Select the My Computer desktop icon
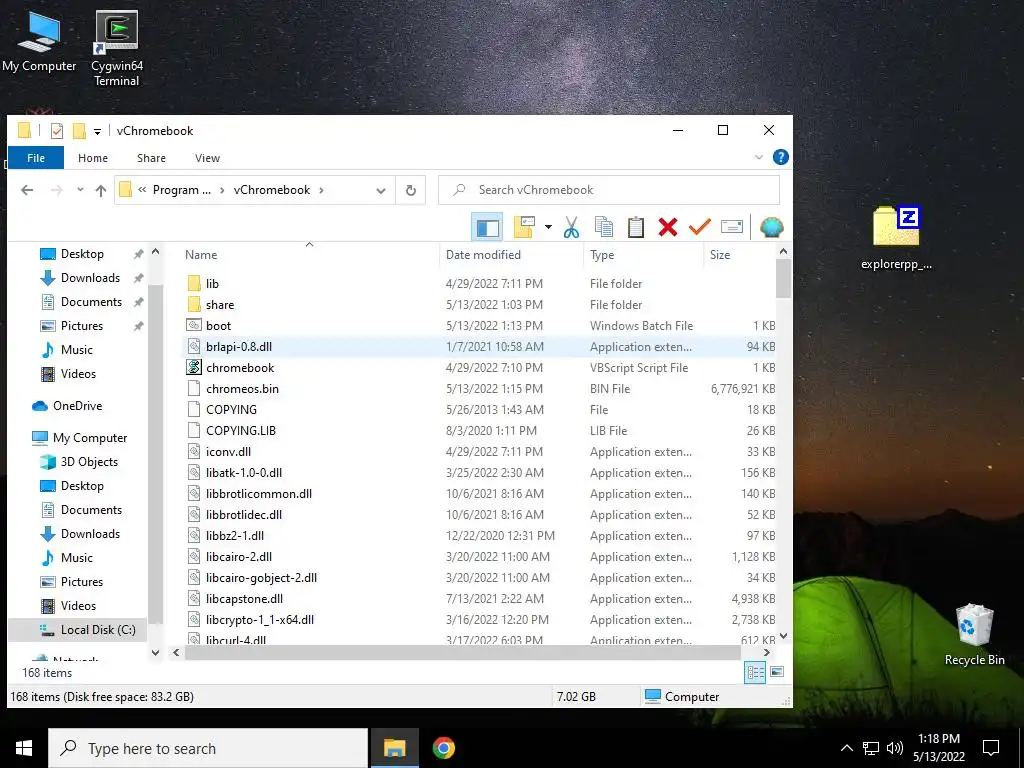Viewport: 1024px width, 768px height. click(39, 42)
